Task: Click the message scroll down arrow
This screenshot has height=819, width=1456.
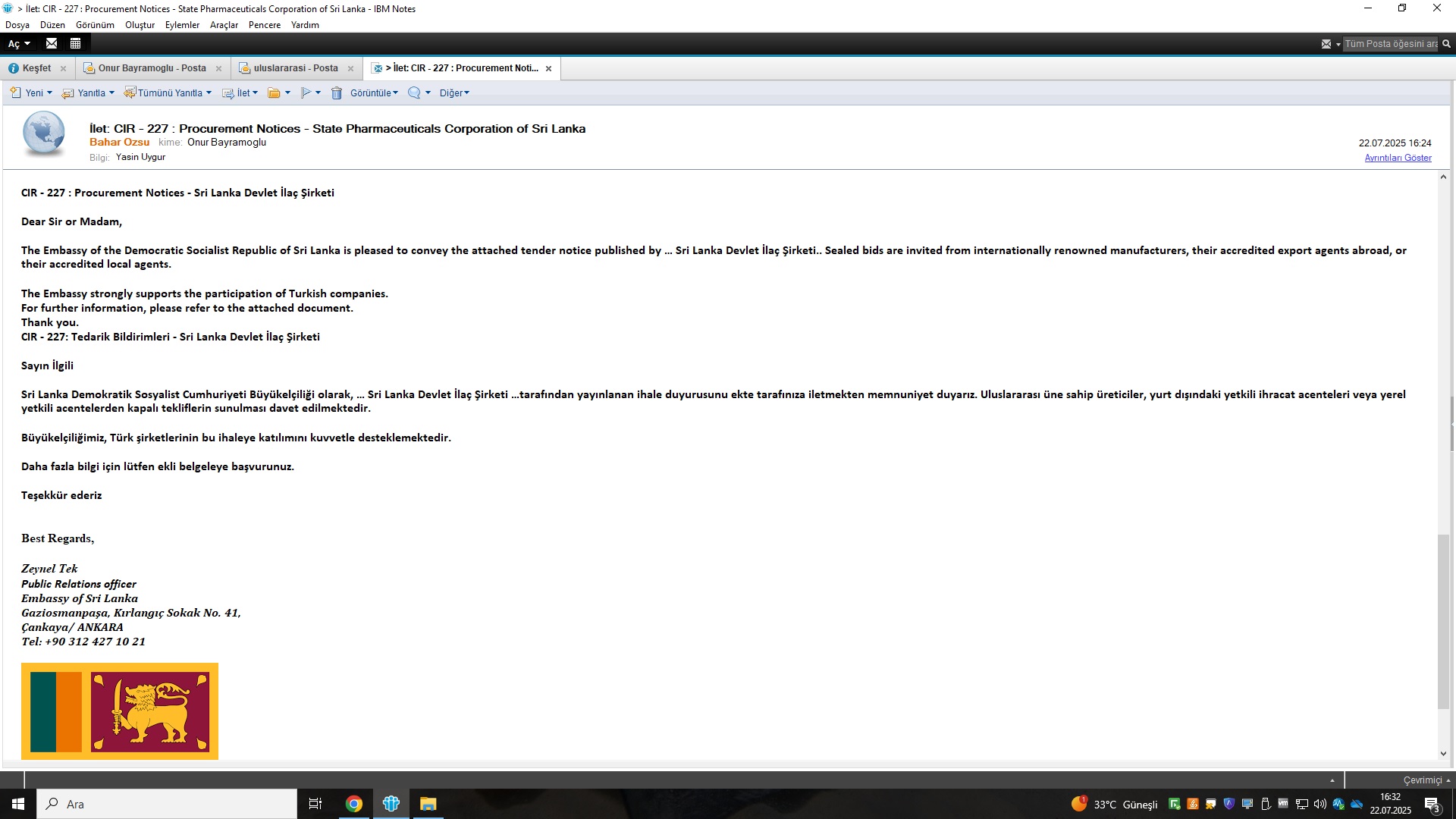Action: click(x=1443, y=754)
